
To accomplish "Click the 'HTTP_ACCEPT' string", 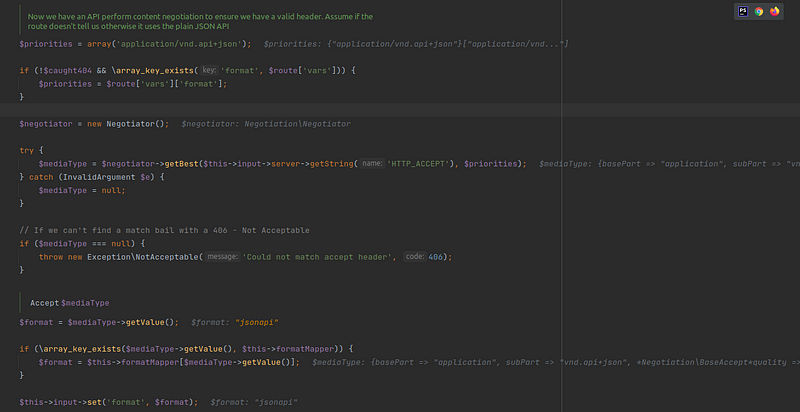I will [420, 164].
